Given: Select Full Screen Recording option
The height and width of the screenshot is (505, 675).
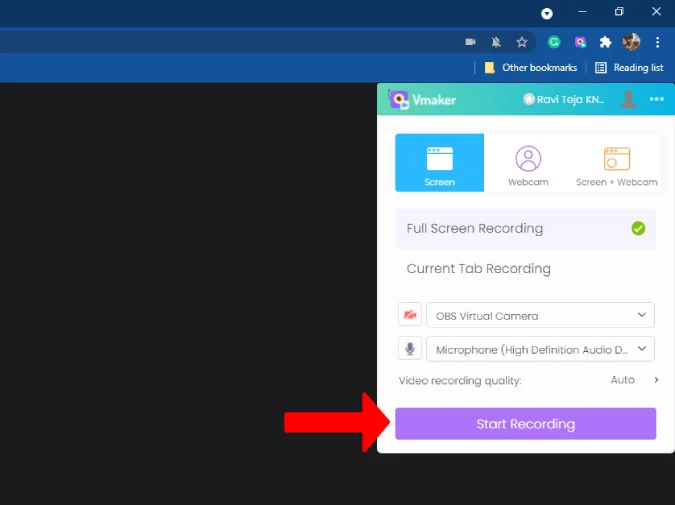Looking at the screenshot, I should pos(526,229).
